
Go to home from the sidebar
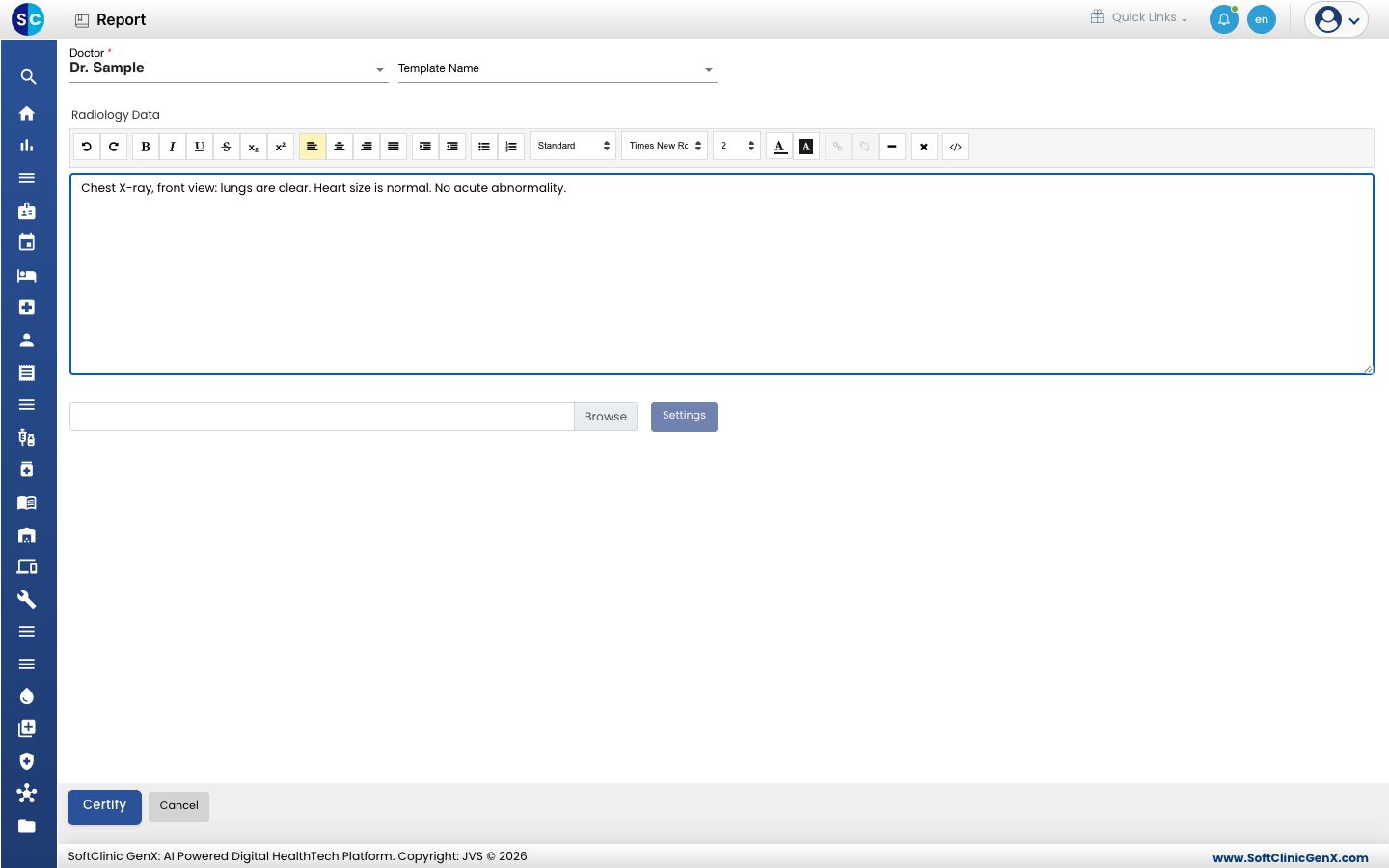click(27, 113)
